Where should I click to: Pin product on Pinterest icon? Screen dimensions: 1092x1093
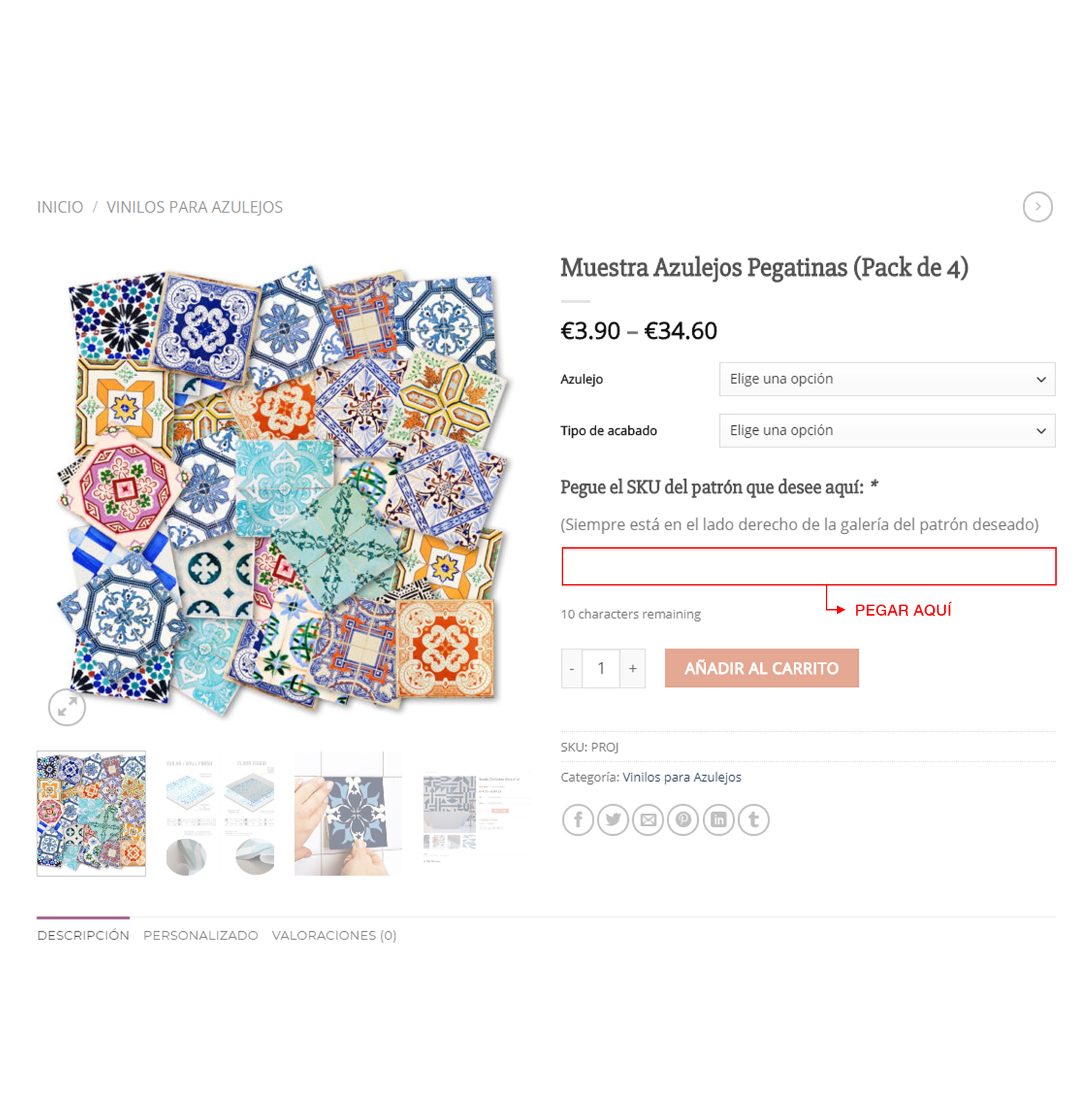(x=683, y=819)
